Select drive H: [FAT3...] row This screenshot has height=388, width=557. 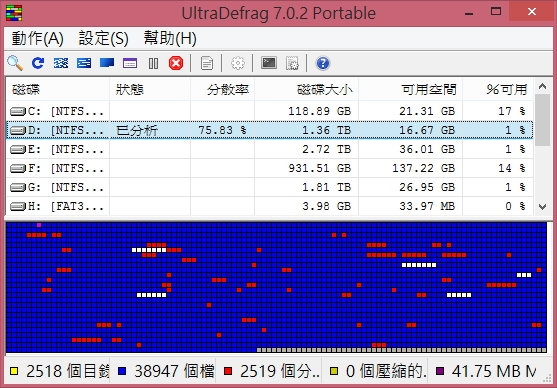270,206
